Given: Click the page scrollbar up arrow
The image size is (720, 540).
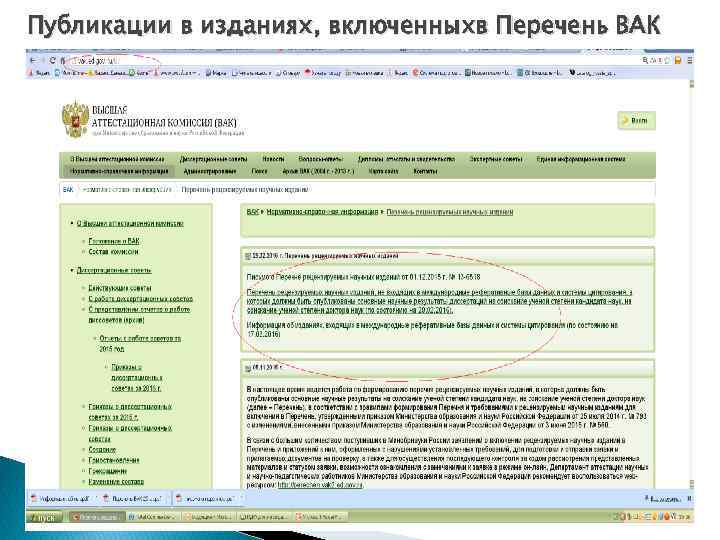Looking at the screenshot, I should [x=691, y=84].
